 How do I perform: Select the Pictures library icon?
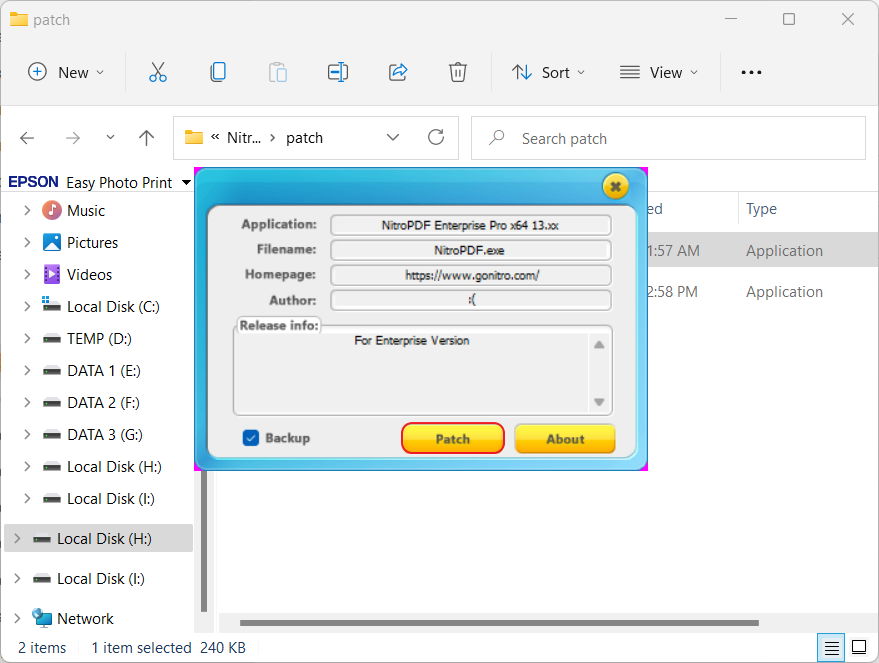coord(52,243)
